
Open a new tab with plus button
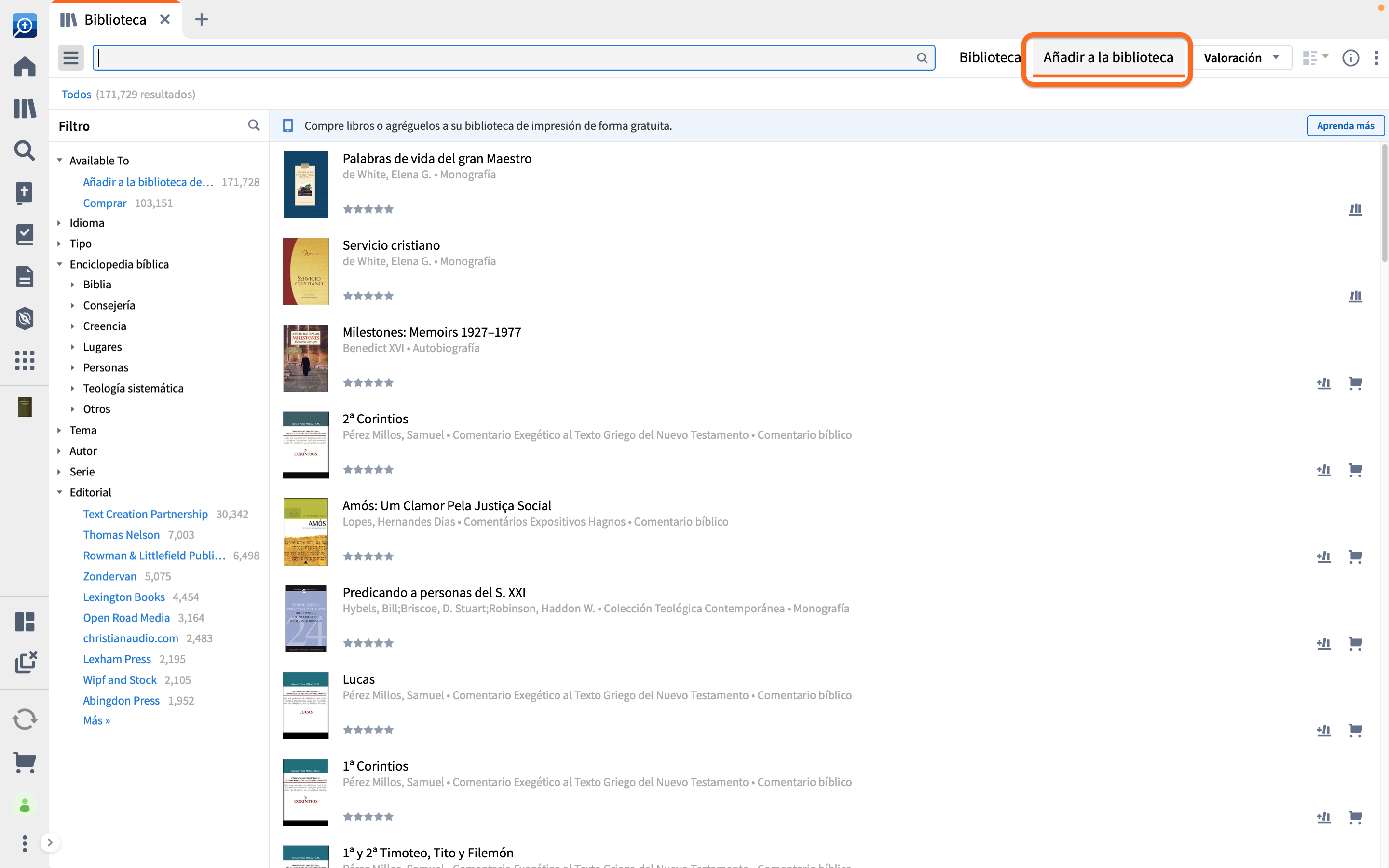click(201, 19)
